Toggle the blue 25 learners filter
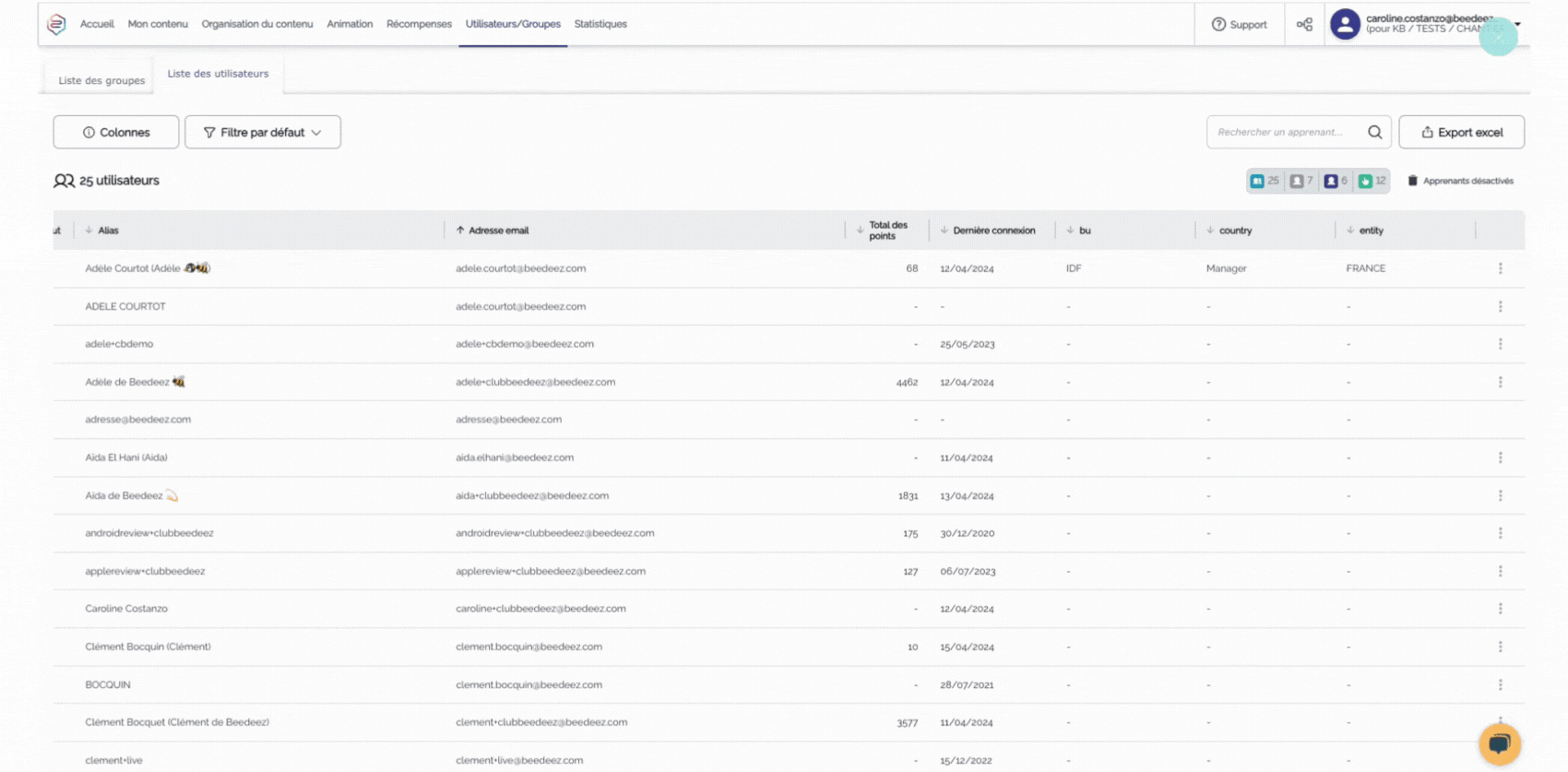 tap(1264, 181)
